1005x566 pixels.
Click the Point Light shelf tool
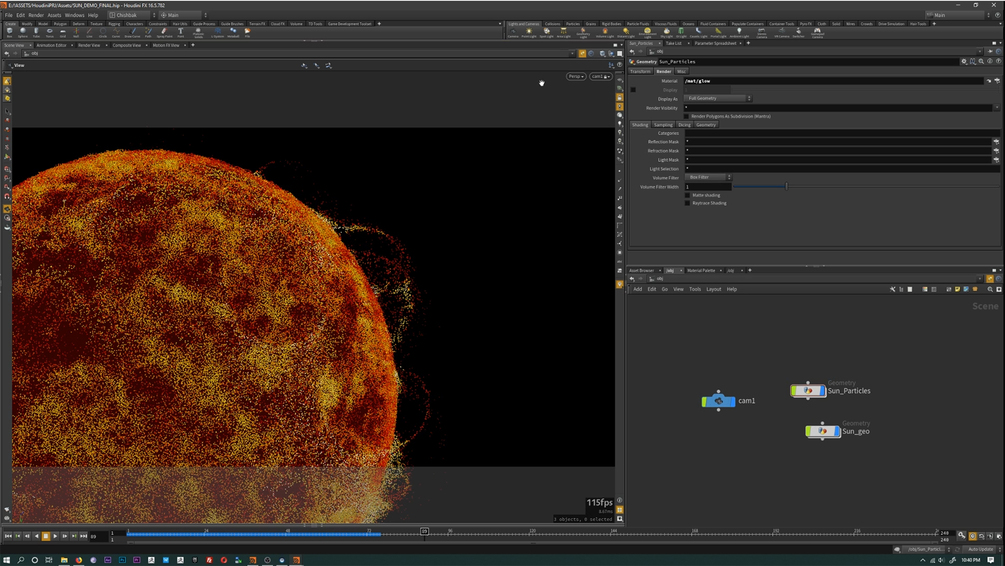click(x=529, y=32)
